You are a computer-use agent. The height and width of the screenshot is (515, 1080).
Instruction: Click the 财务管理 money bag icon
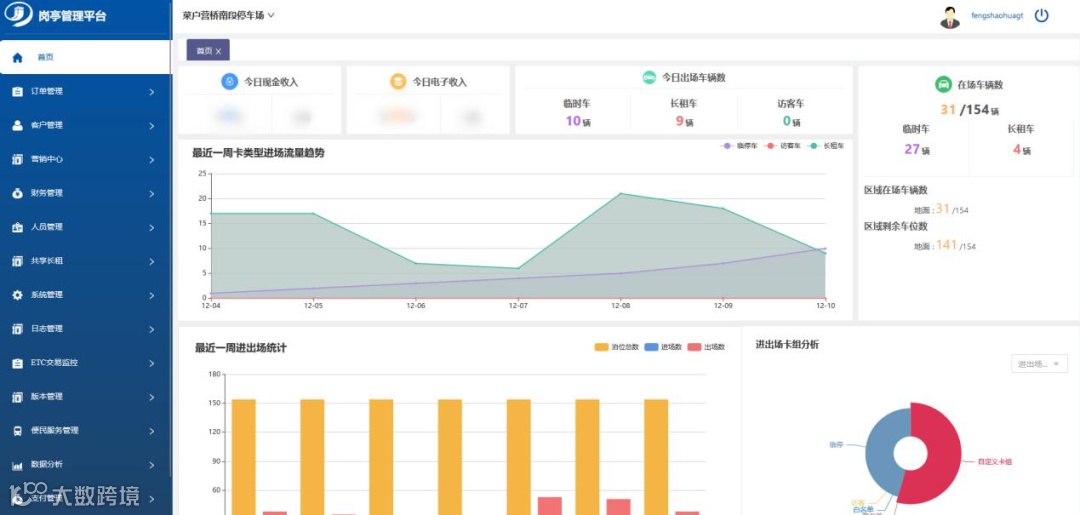coord(17,193)
